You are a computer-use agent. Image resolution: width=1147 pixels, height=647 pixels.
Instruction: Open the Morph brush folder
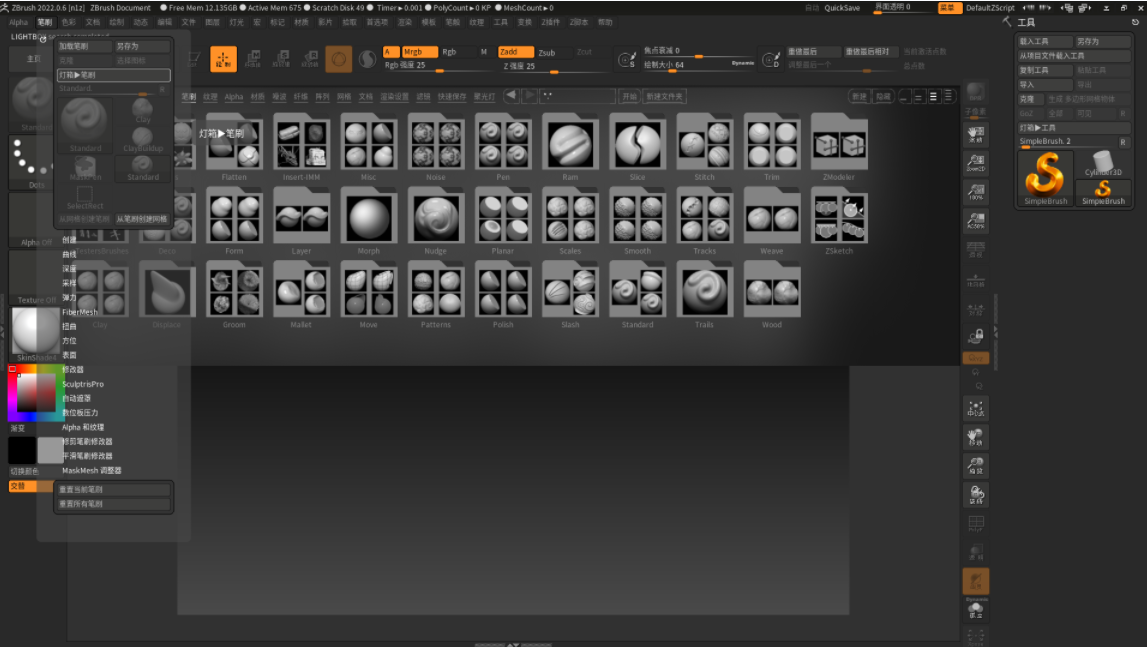[x=368, y=221]
